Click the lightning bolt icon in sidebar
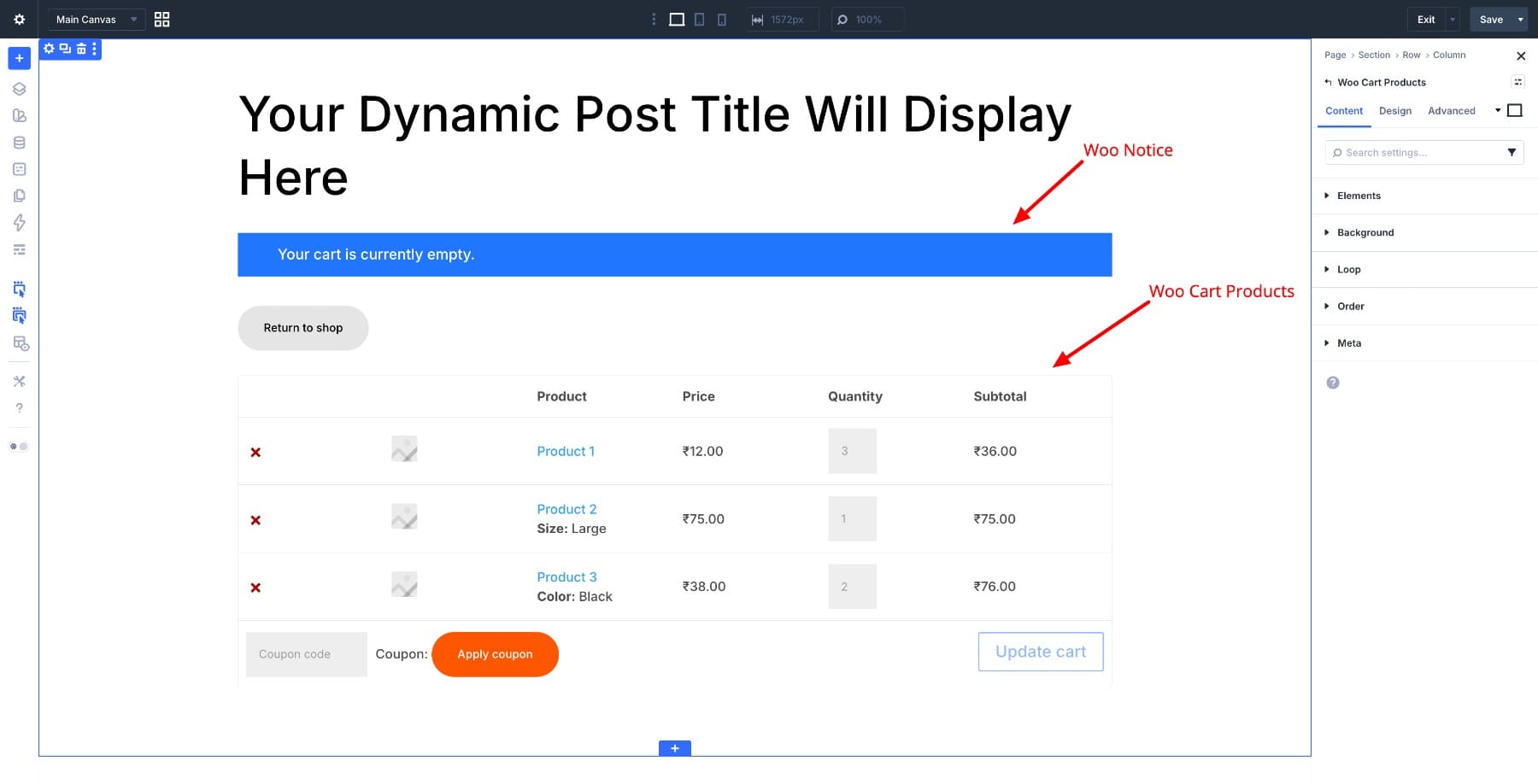 19,223
